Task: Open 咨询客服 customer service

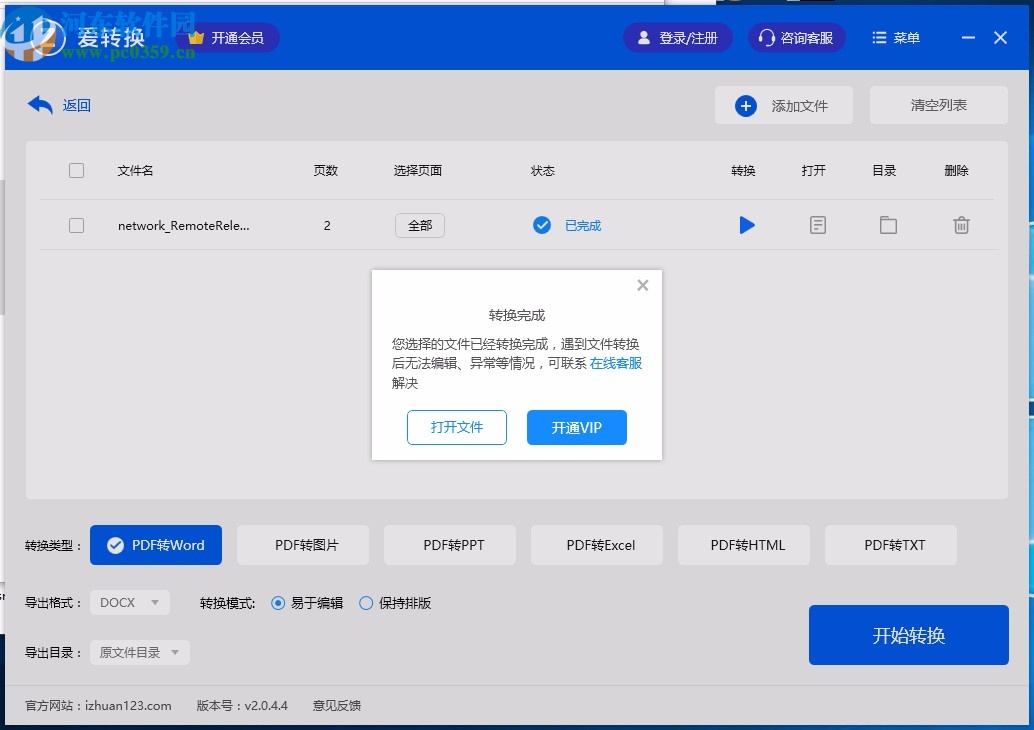Action: pos(796,37)
